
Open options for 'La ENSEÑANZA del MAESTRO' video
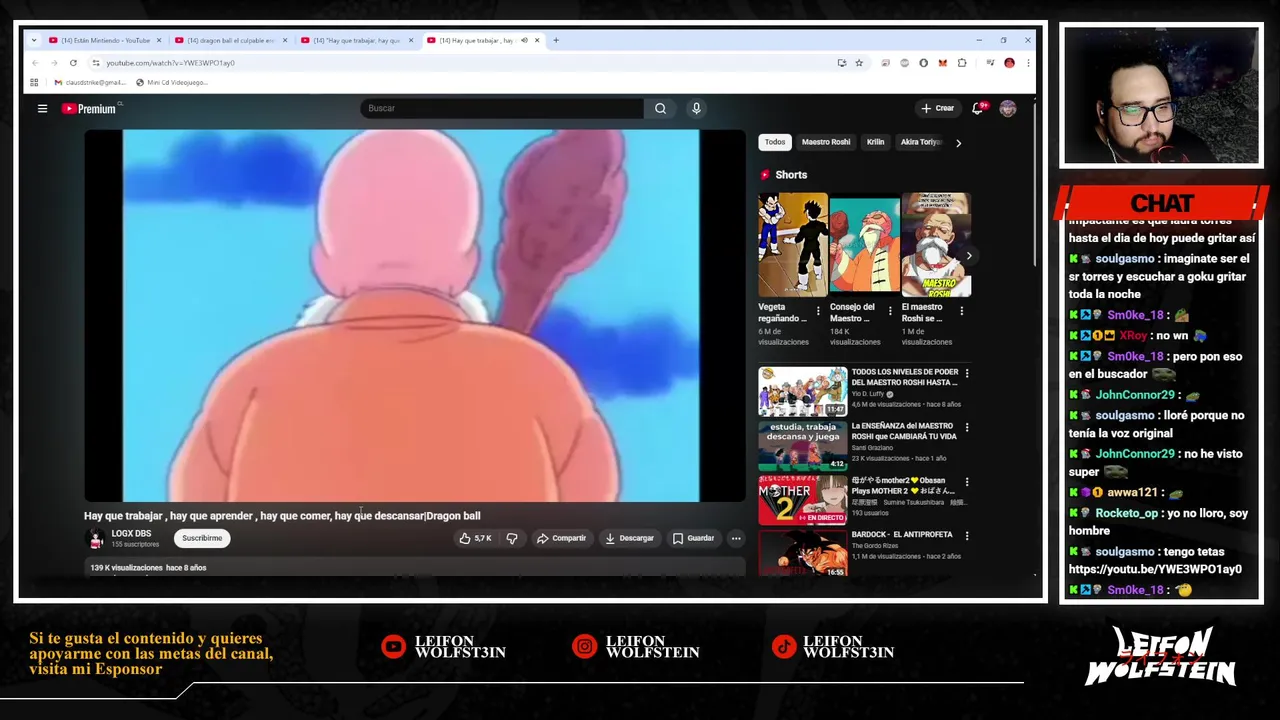[x=966, y=427]
